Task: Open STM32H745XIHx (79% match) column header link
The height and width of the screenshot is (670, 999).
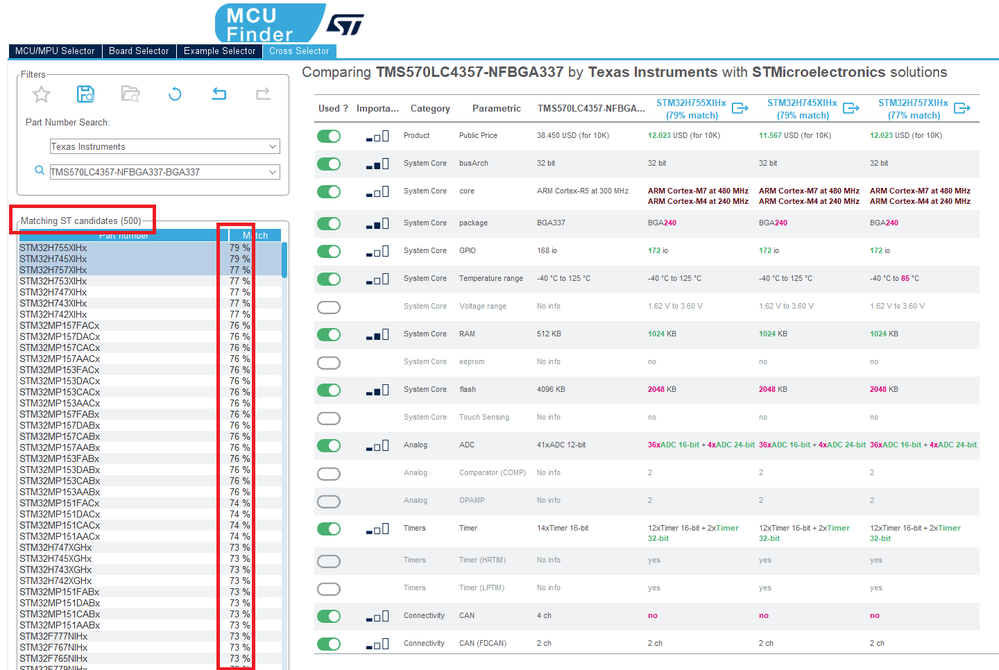Action: (x=802, y=109)
